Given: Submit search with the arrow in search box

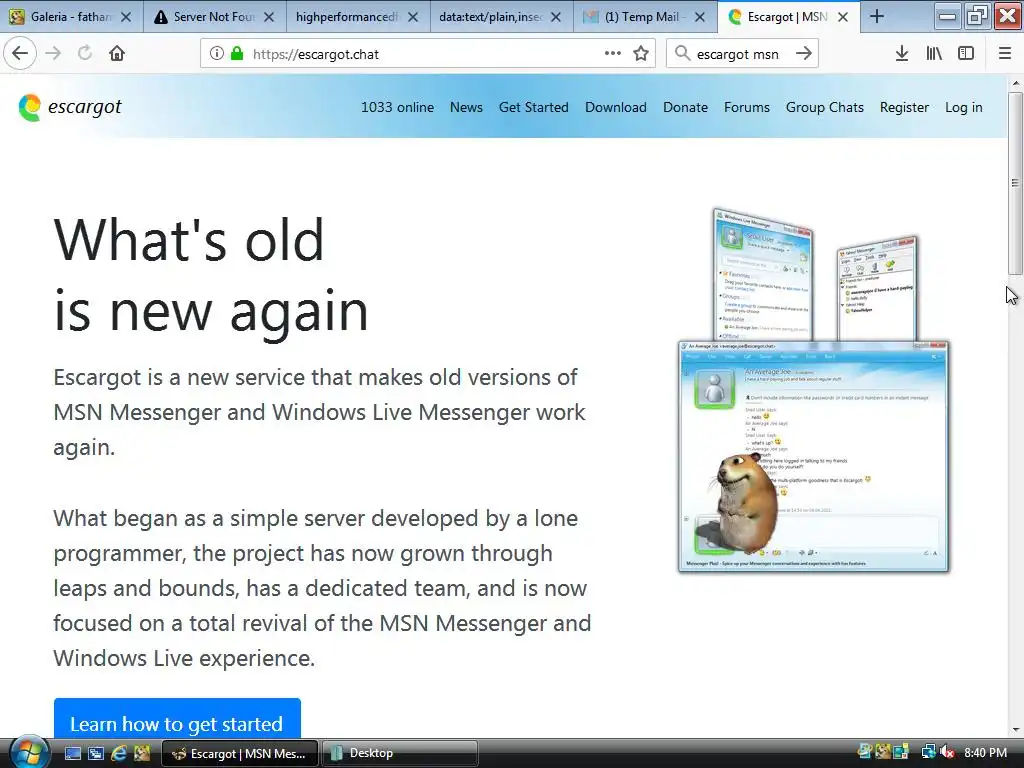Looking at the screenshot, I should coord(804,54).
